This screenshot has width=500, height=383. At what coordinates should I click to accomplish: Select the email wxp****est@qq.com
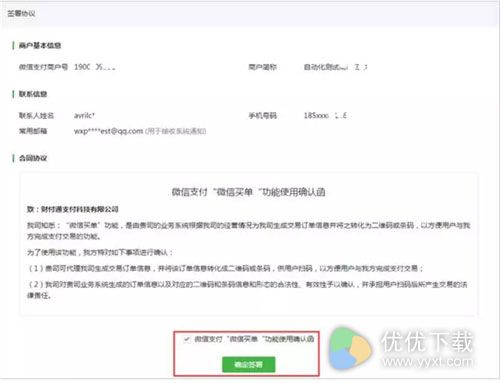tap(108, 131)
